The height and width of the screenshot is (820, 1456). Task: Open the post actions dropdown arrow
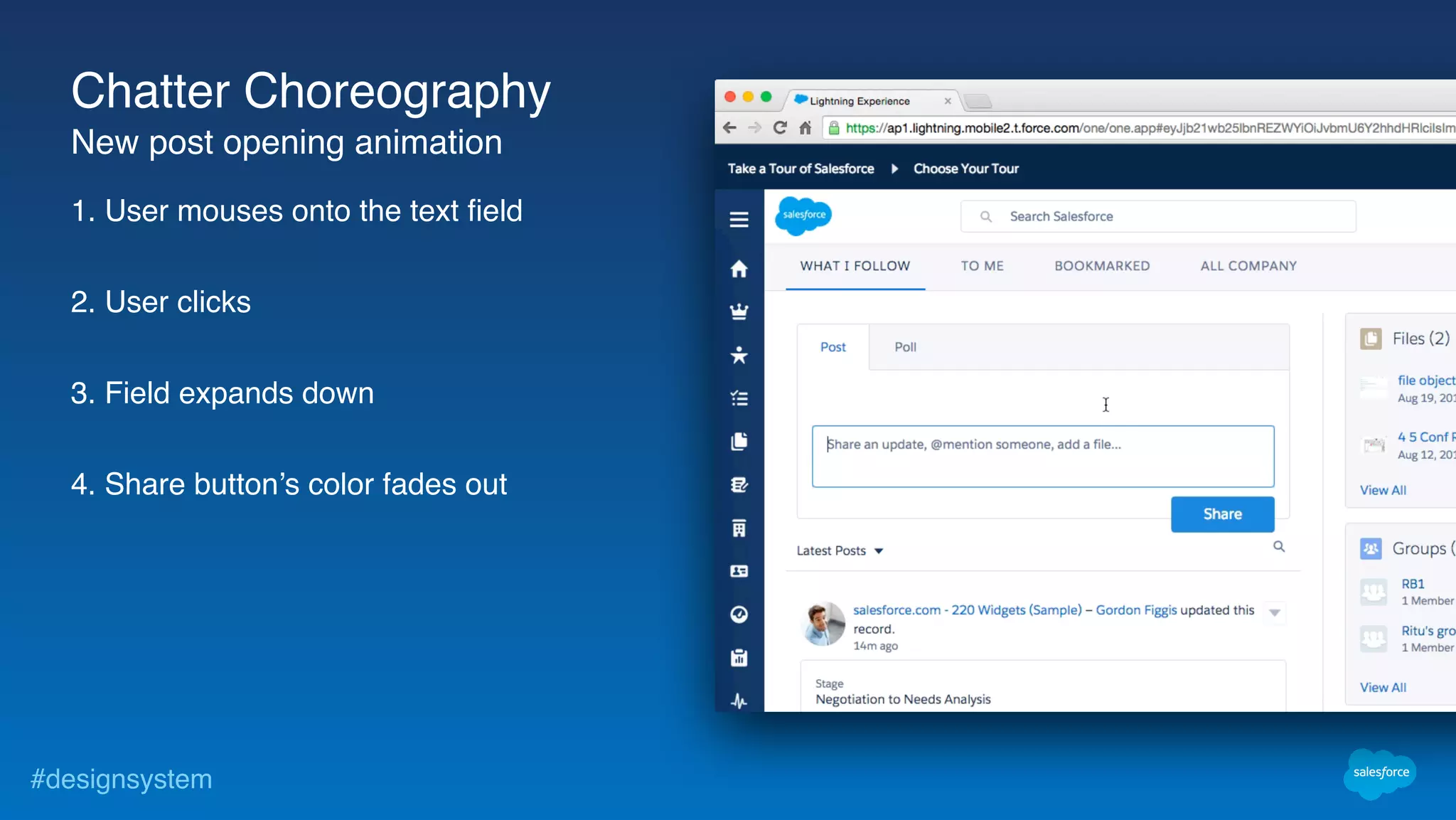[1275, 612]
